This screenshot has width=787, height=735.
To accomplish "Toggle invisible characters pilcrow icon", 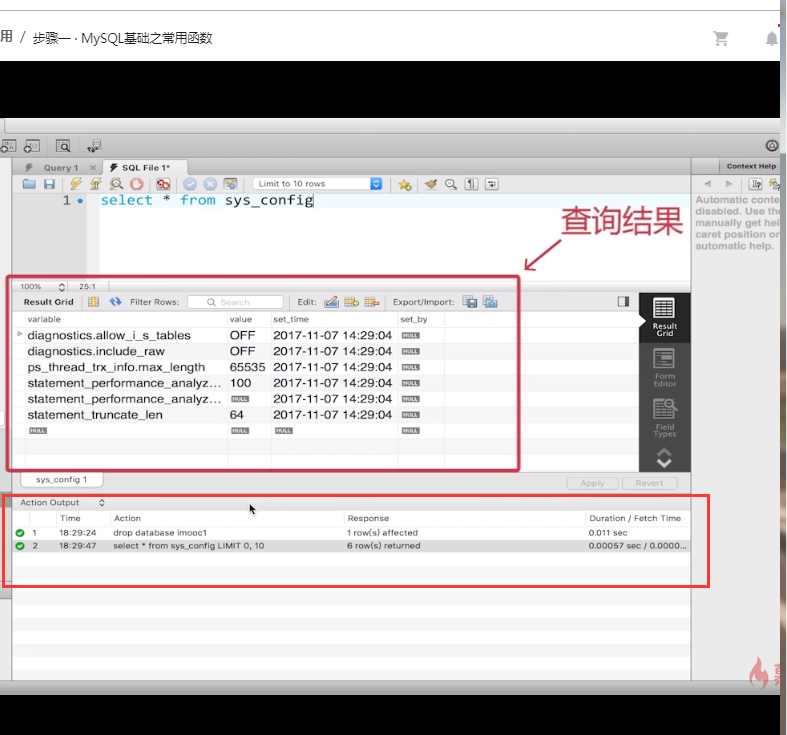I will pos(471,184).
